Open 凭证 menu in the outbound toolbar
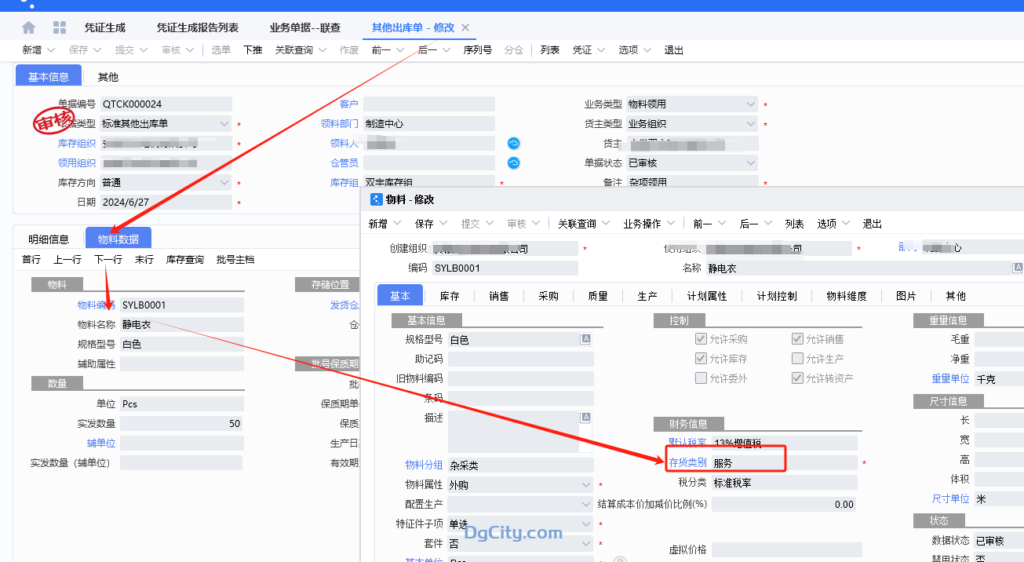Image resolution: width=1024 pixels, height=562 pixels. 588,50
